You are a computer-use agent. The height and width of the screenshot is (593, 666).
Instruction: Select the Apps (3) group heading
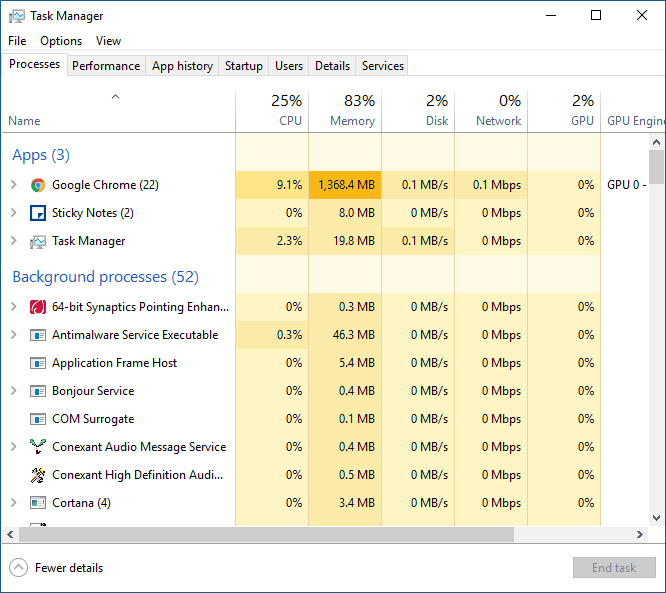tap(41, 155)
